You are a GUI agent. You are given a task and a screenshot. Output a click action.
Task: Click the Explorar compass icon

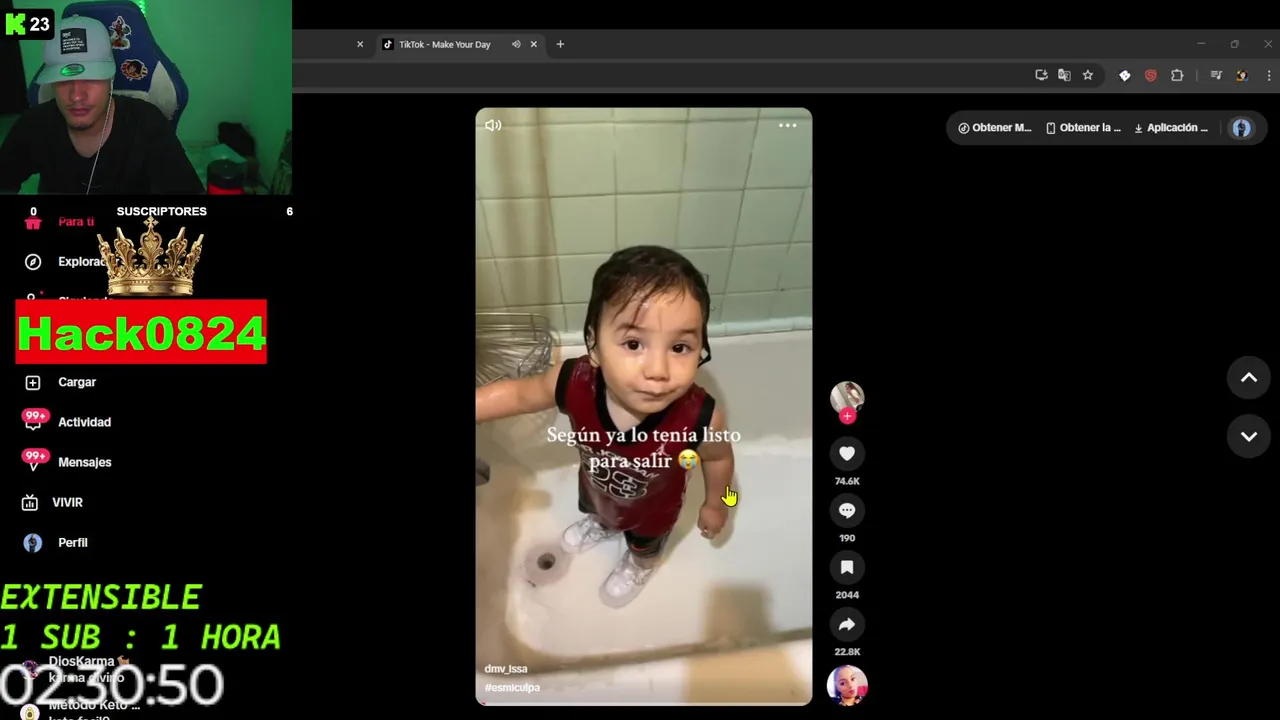33,262
